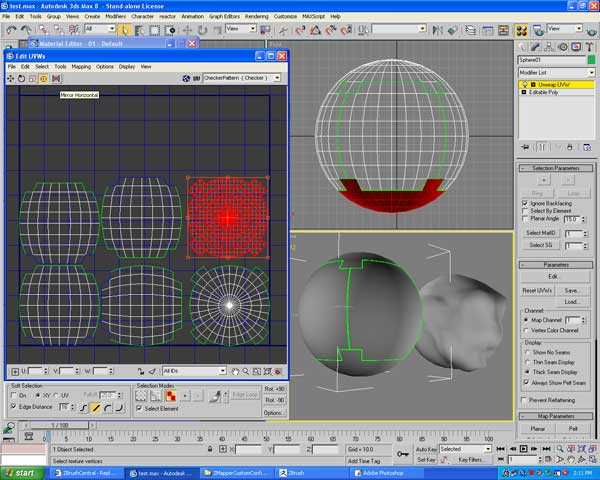Viewport: 600px width, 480px height.
Task: Open the Modifier List dropdown
Action: [x=556, y=72]
